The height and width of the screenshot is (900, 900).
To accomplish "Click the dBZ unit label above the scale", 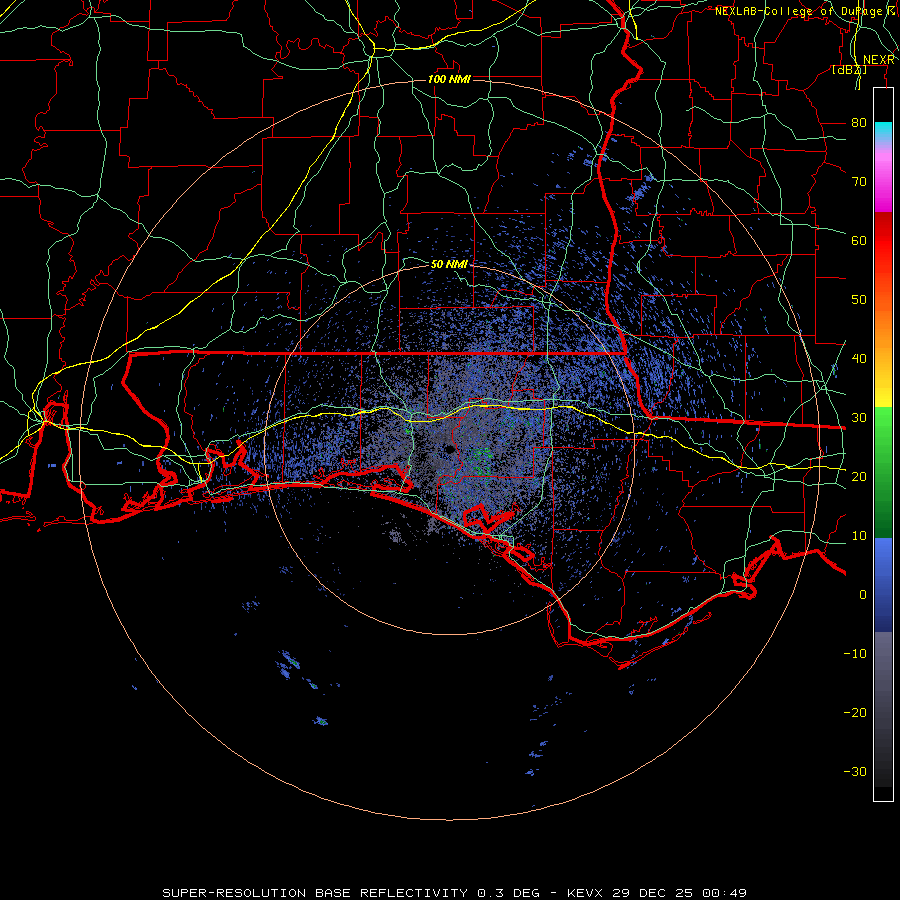I will (849, 70).
